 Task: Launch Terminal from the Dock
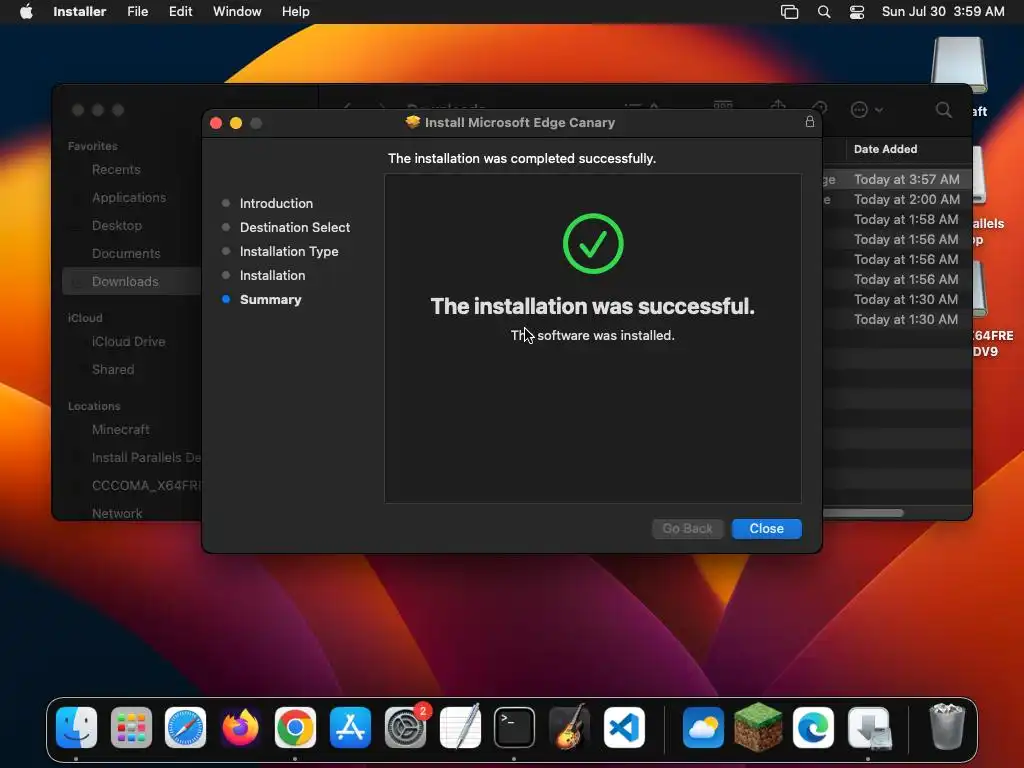514,727
